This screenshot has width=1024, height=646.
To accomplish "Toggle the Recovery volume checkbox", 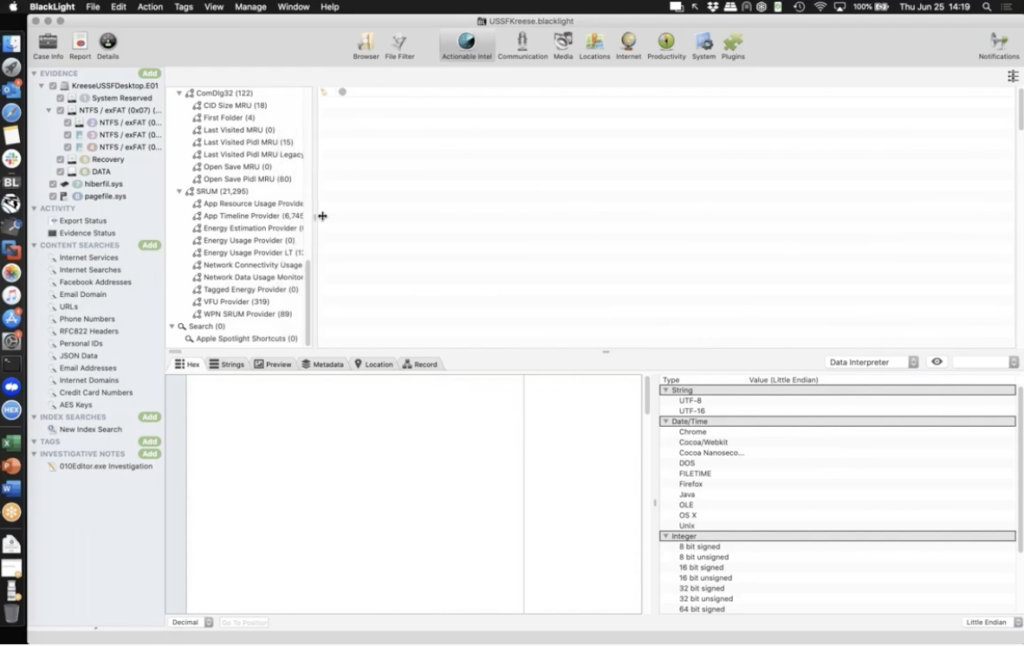I will [60, 159].
